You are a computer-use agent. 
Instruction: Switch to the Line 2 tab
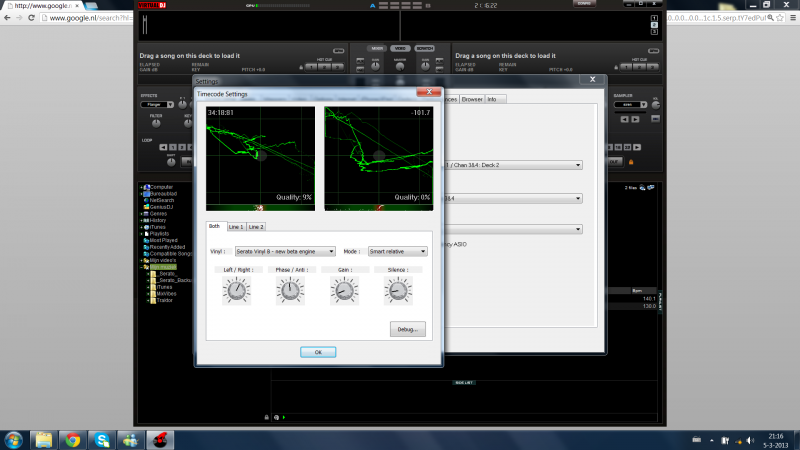[x=256, y=227]
